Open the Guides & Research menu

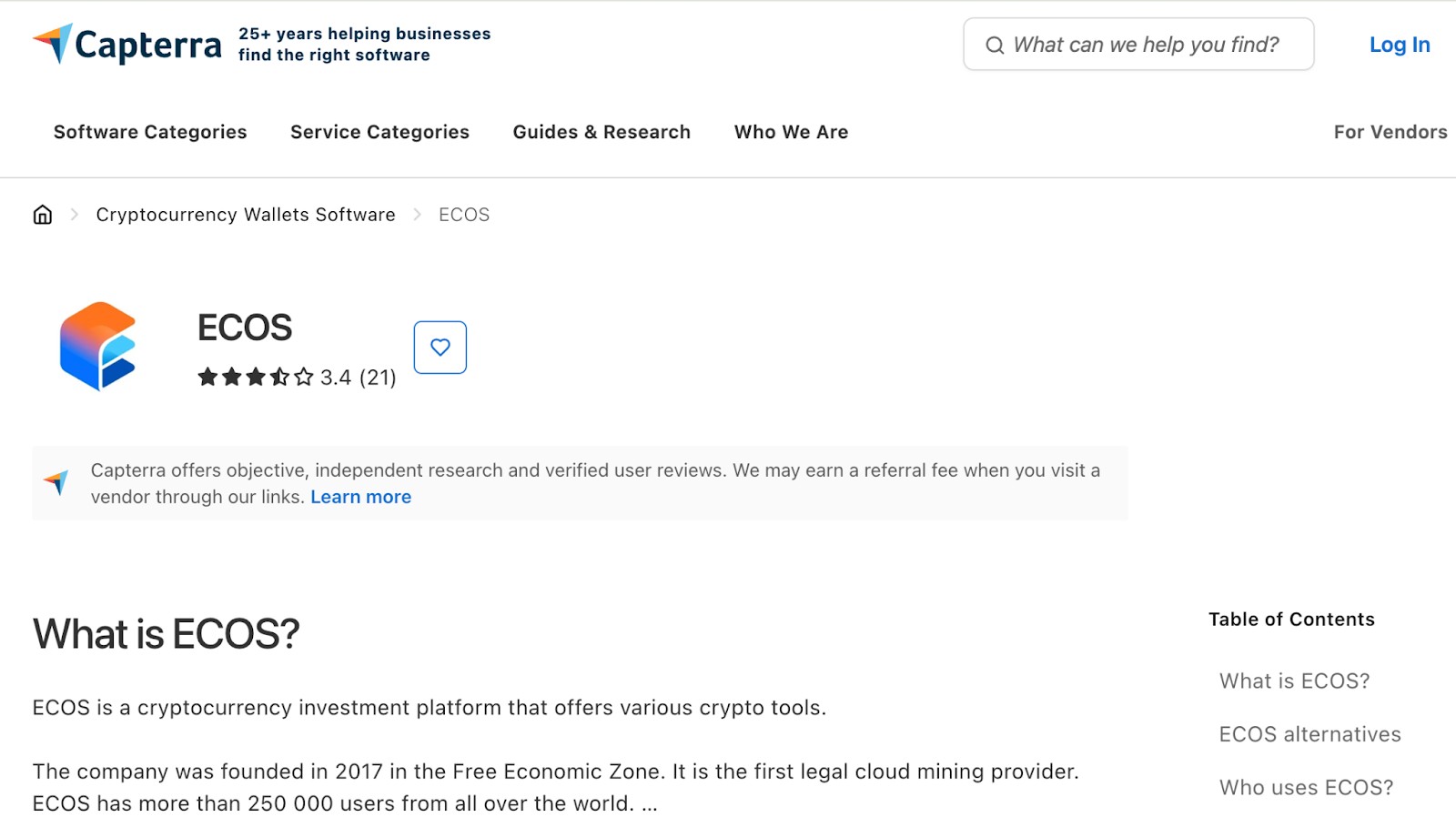(x=602, y=132)
